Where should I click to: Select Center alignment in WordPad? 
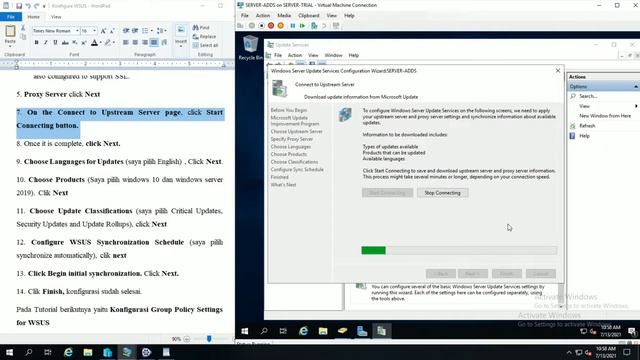135,42
